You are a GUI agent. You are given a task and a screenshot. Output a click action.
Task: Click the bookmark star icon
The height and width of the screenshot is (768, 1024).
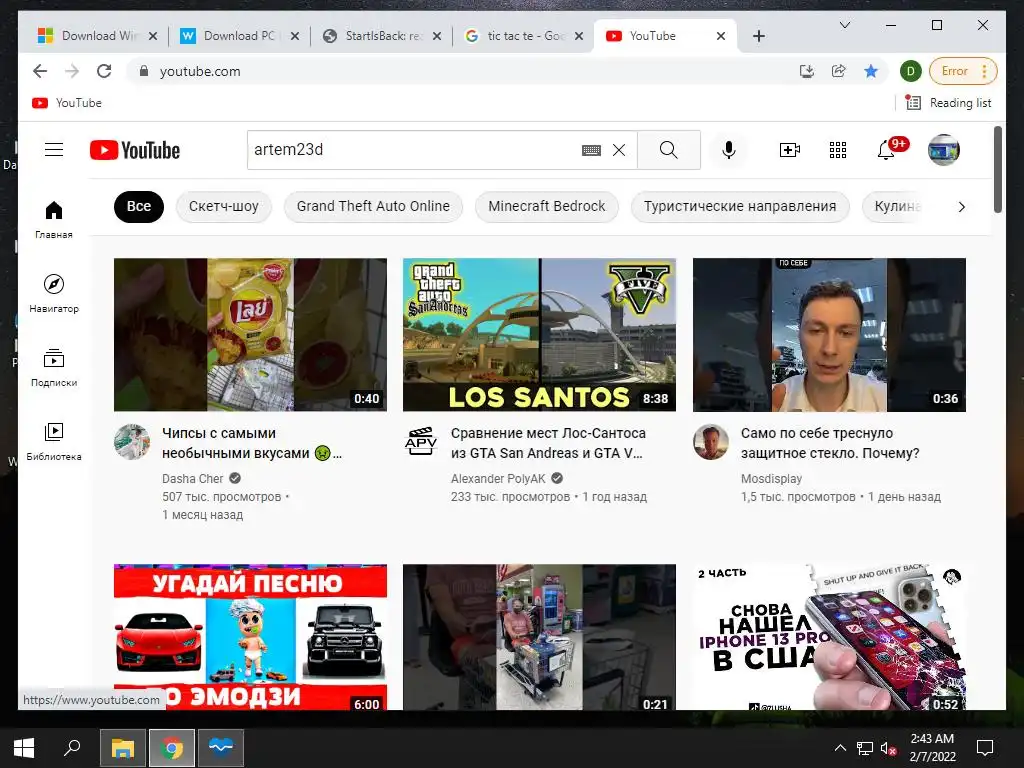click(871, 71)
